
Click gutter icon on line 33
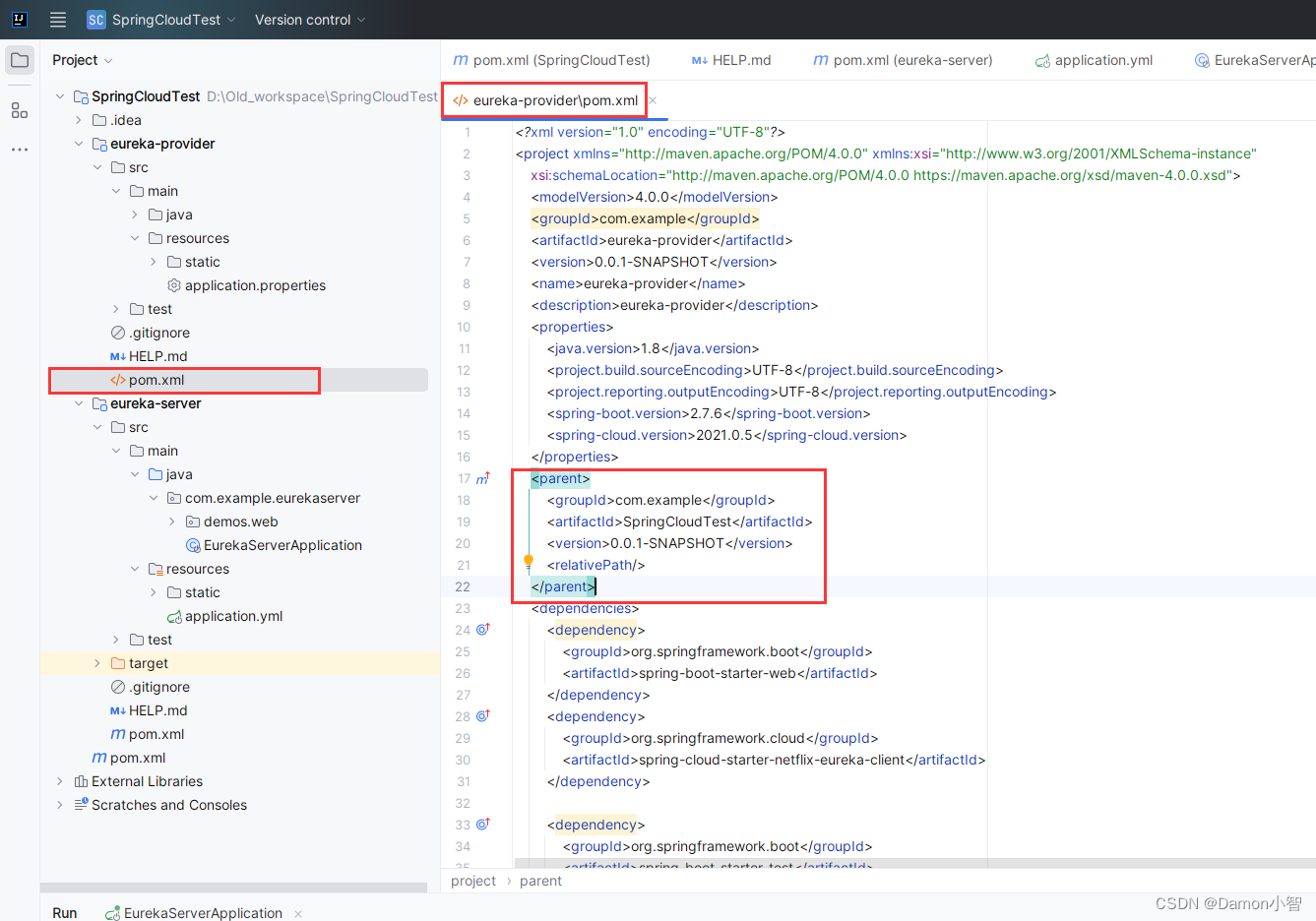[483, 825]
